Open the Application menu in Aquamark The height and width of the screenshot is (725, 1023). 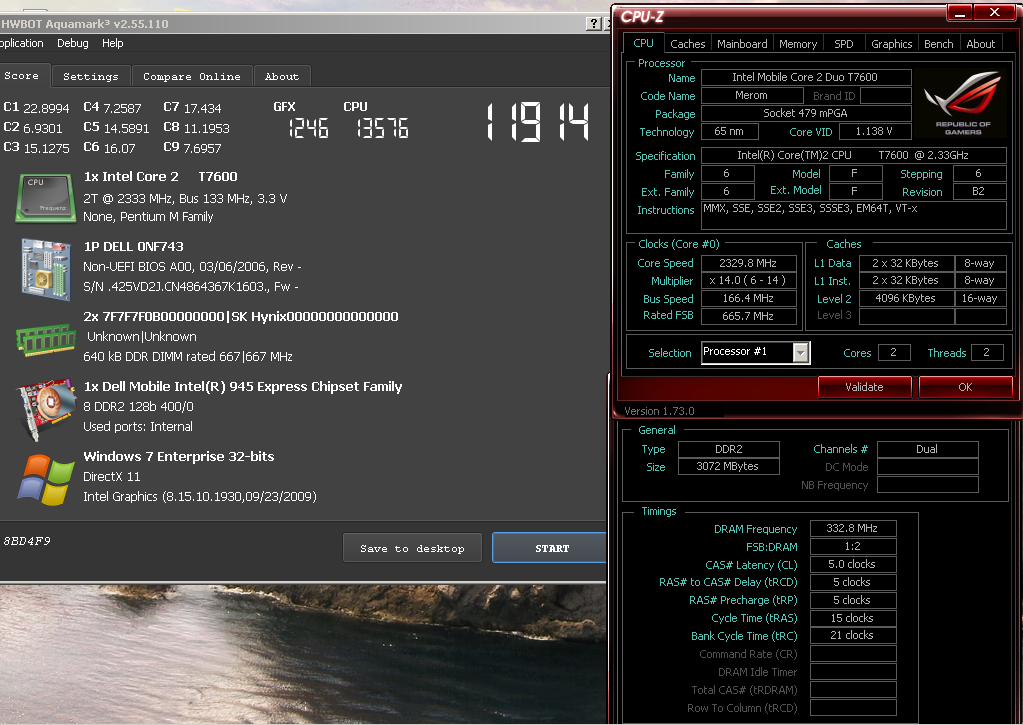pos(22,43)
